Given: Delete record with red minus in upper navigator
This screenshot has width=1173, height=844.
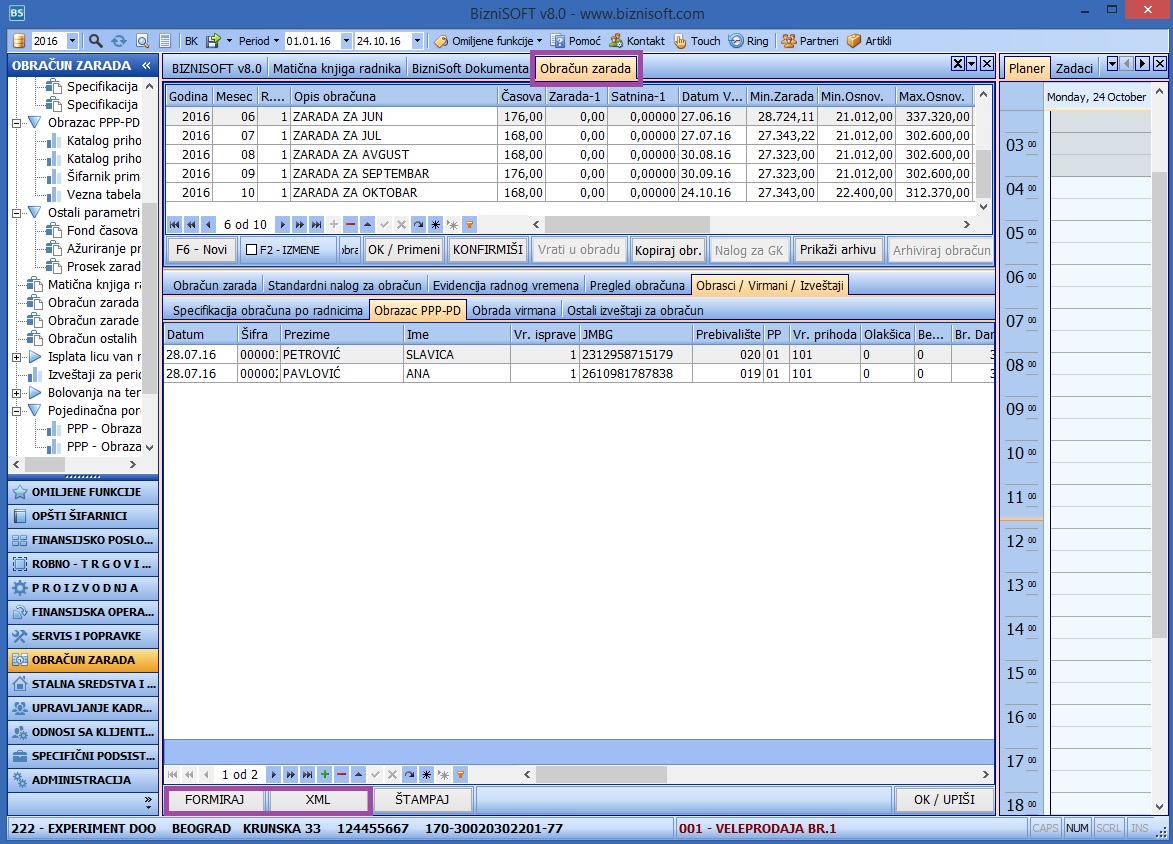Looking at the screenshot, I should (350, 224).
